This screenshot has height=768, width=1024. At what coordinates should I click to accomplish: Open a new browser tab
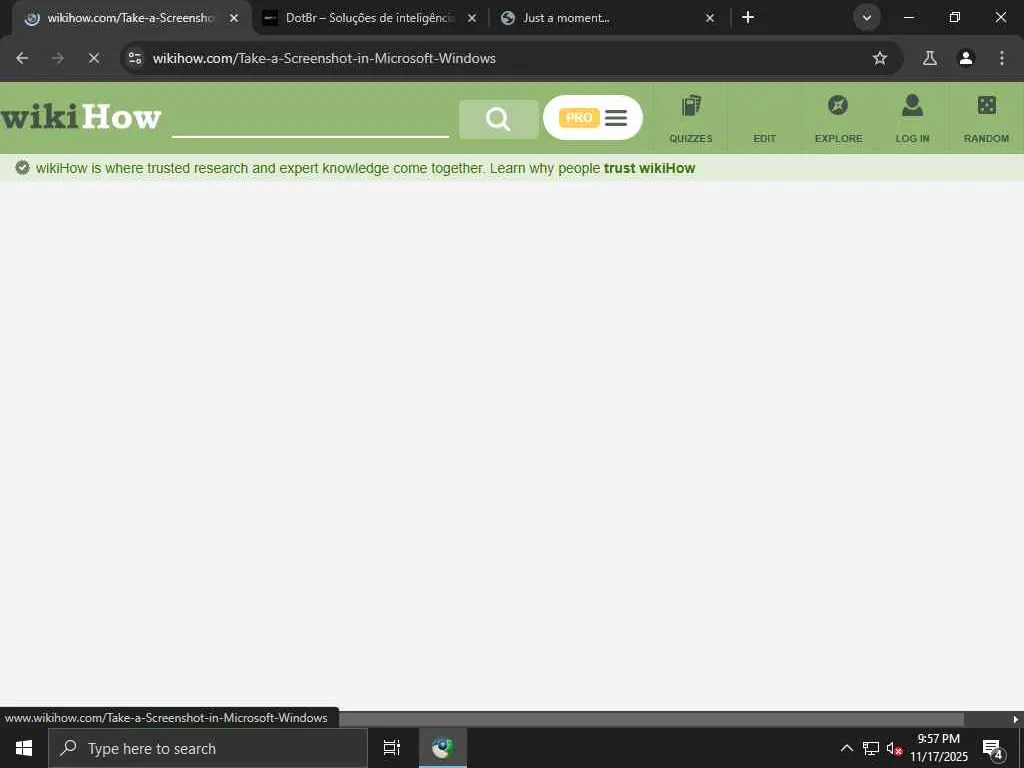pos(748,18)
